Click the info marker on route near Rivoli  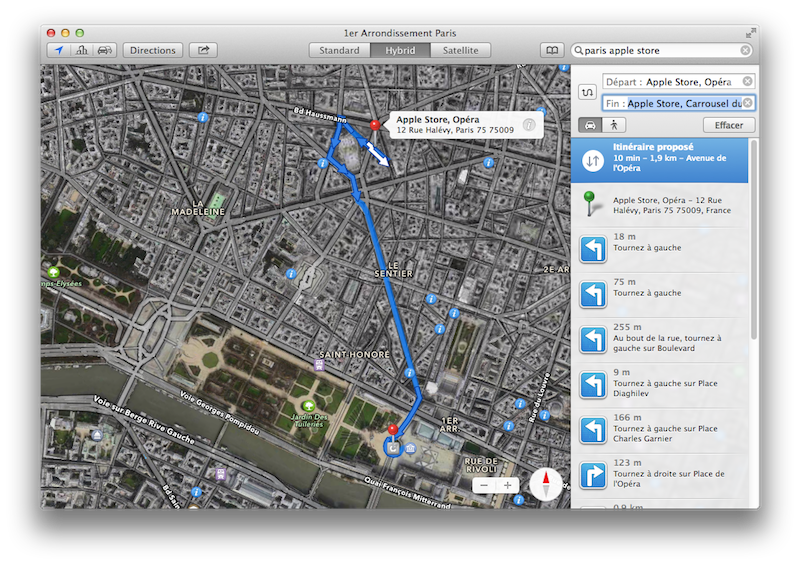409,373
